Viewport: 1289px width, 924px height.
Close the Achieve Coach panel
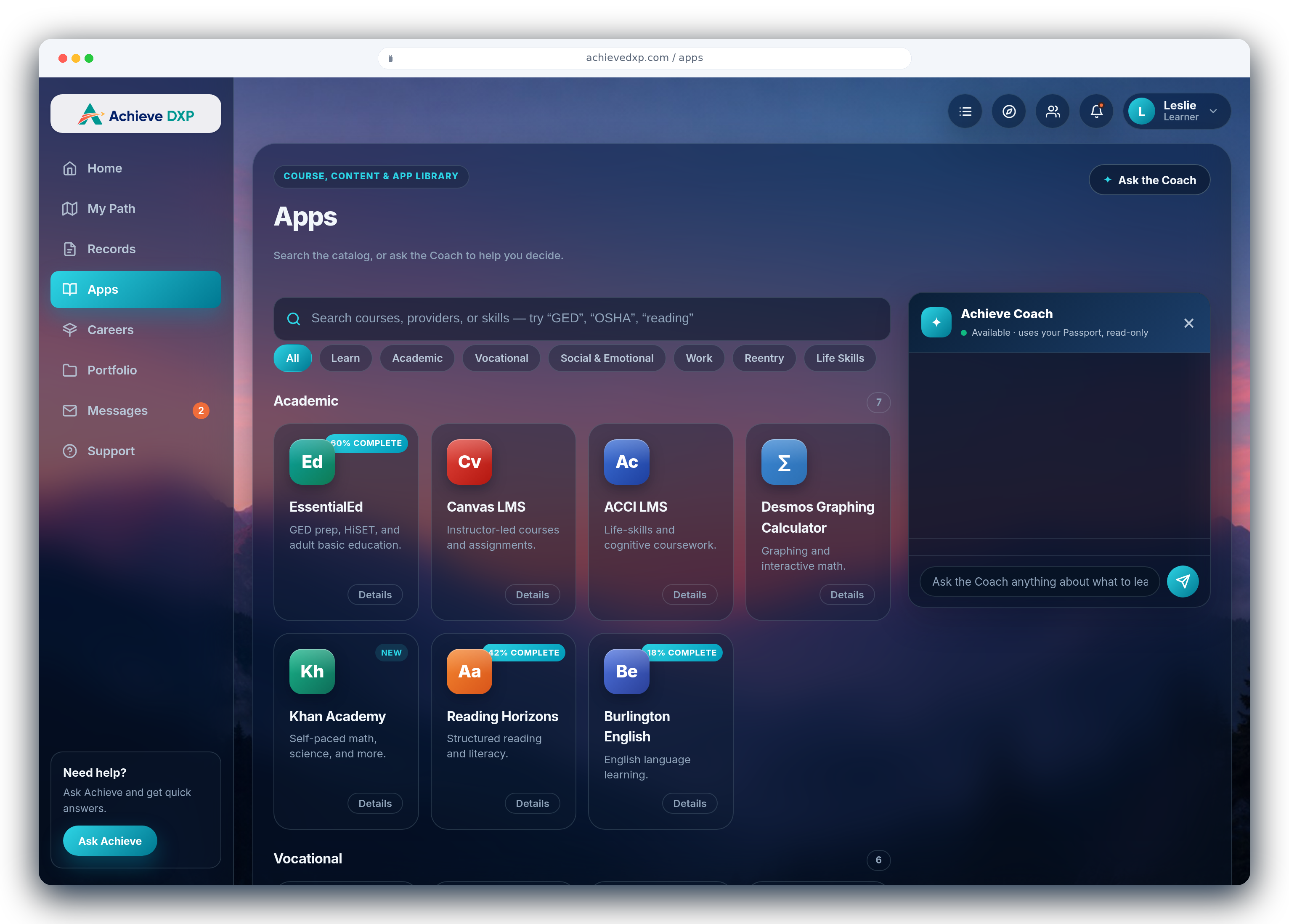pos(1189,323)
